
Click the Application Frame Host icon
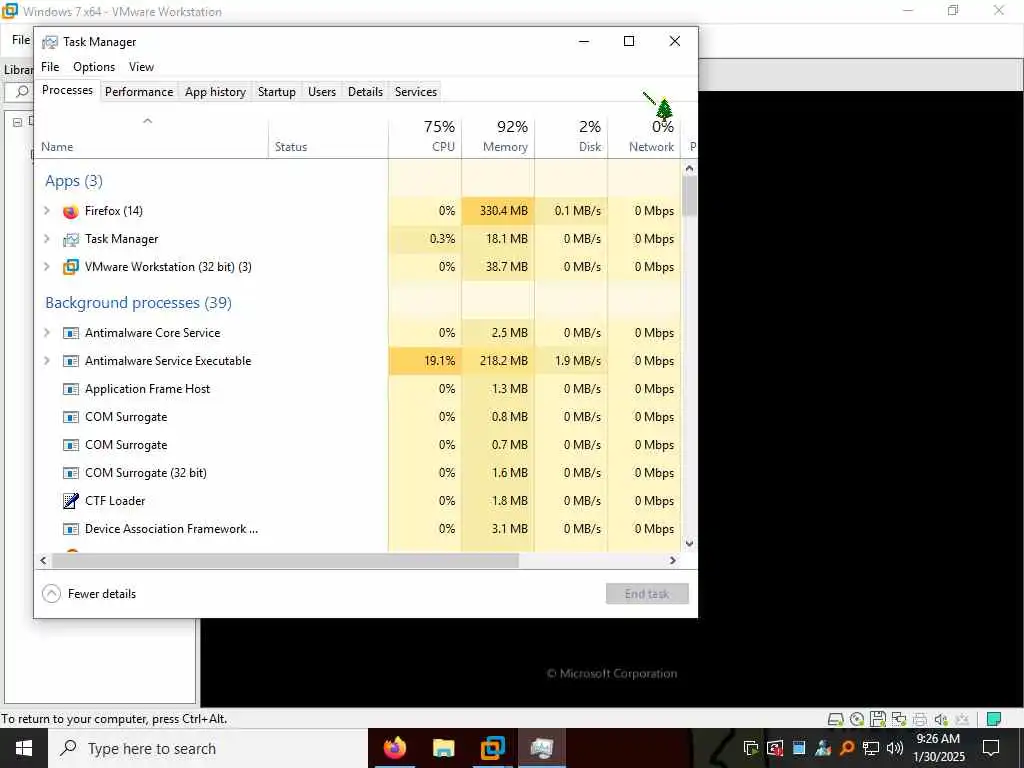point(71,389)
